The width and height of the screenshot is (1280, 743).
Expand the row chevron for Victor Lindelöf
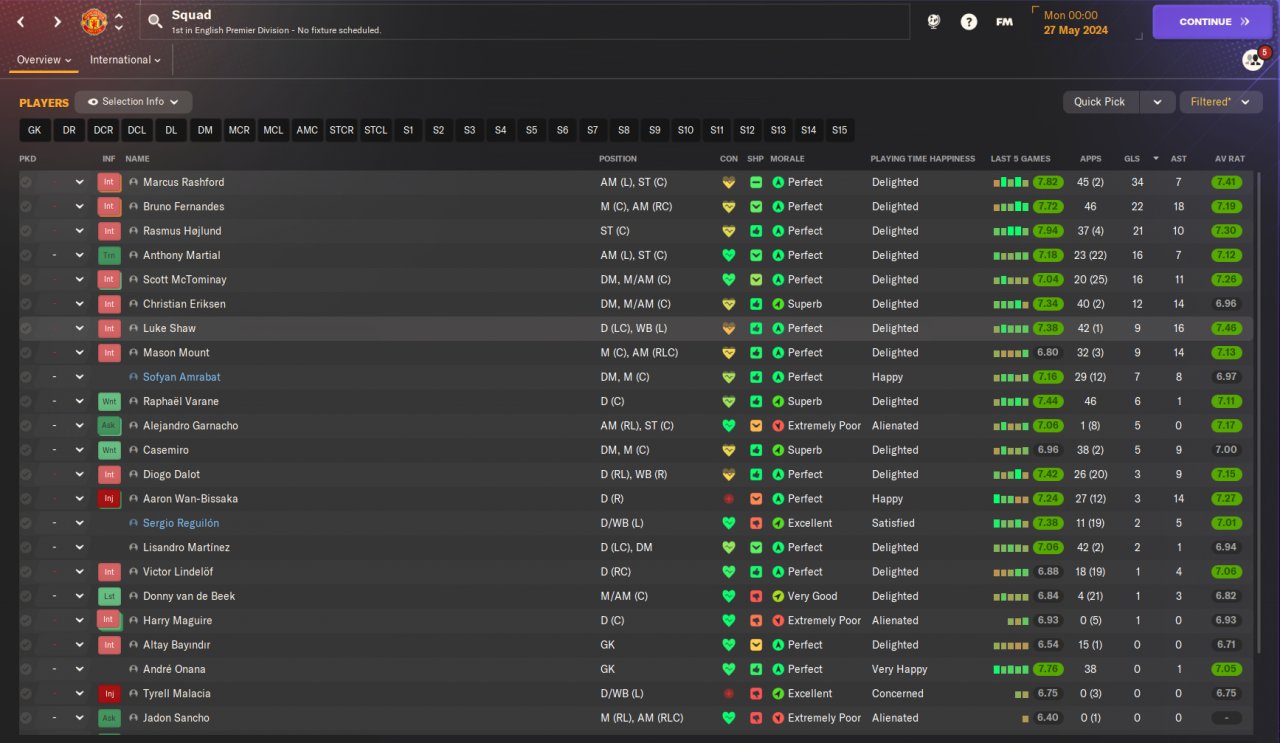(x=80, y=572)
